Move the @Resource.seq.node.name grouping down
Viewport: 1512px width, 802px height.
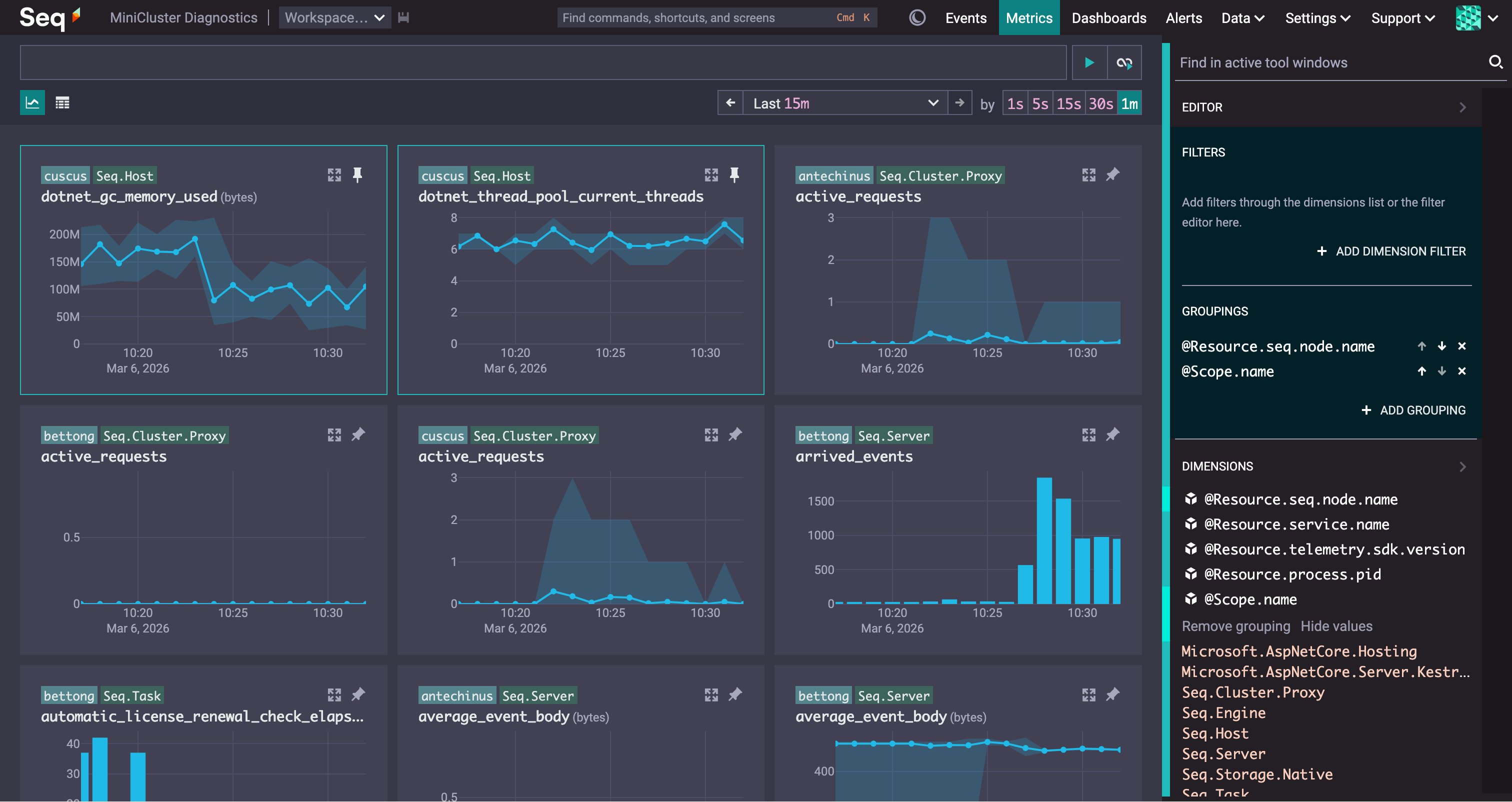point(1441,346)
